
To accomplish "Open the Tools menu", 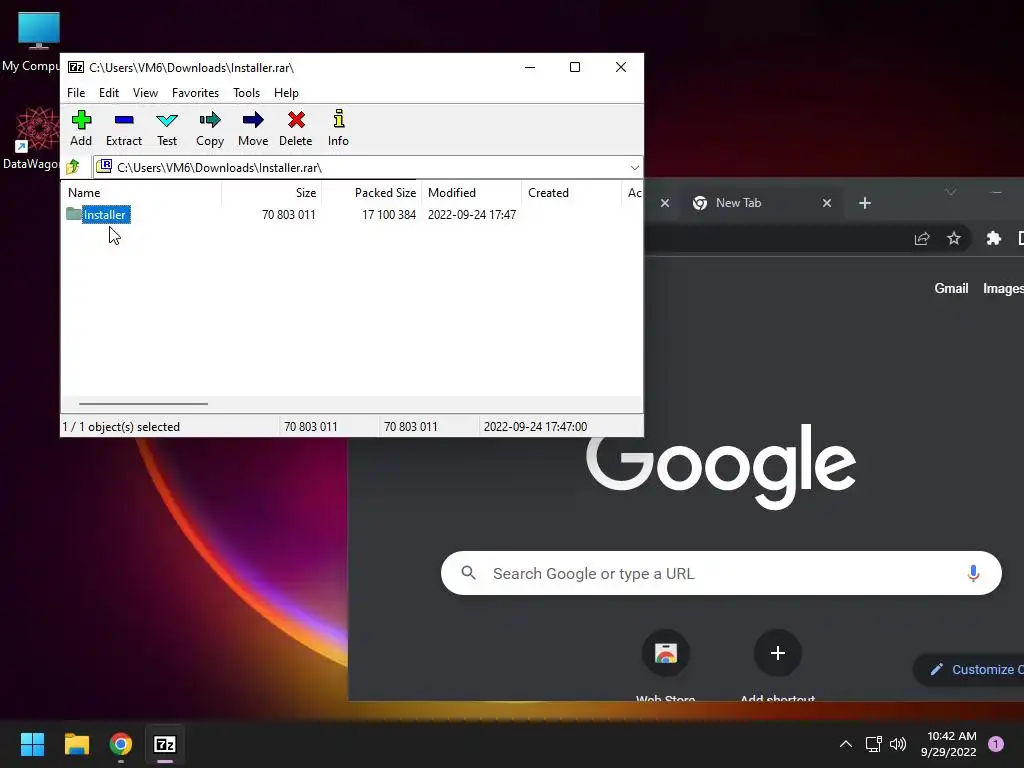I will click(x=246, y=93).
